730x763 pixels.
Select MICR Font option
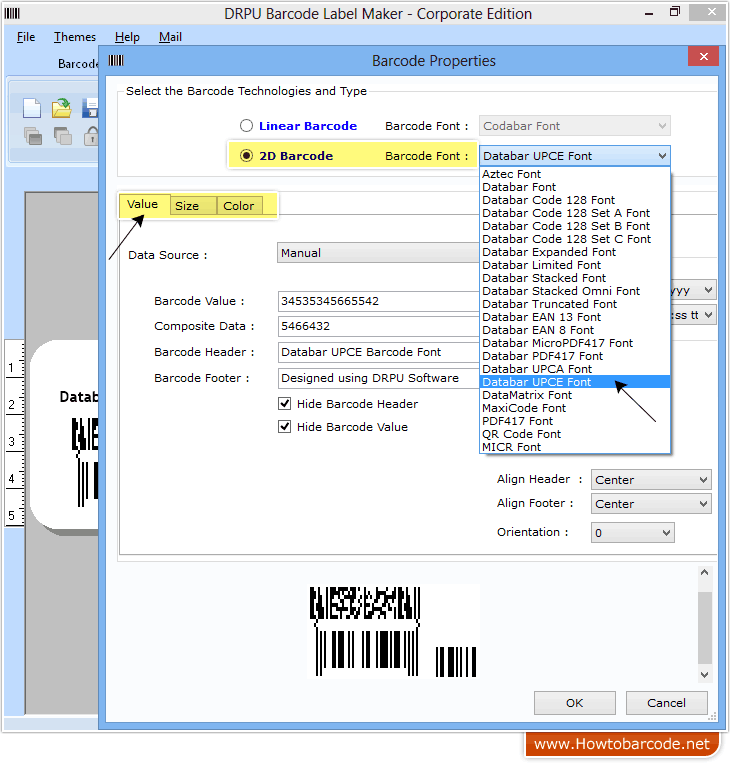pos(575,447)
